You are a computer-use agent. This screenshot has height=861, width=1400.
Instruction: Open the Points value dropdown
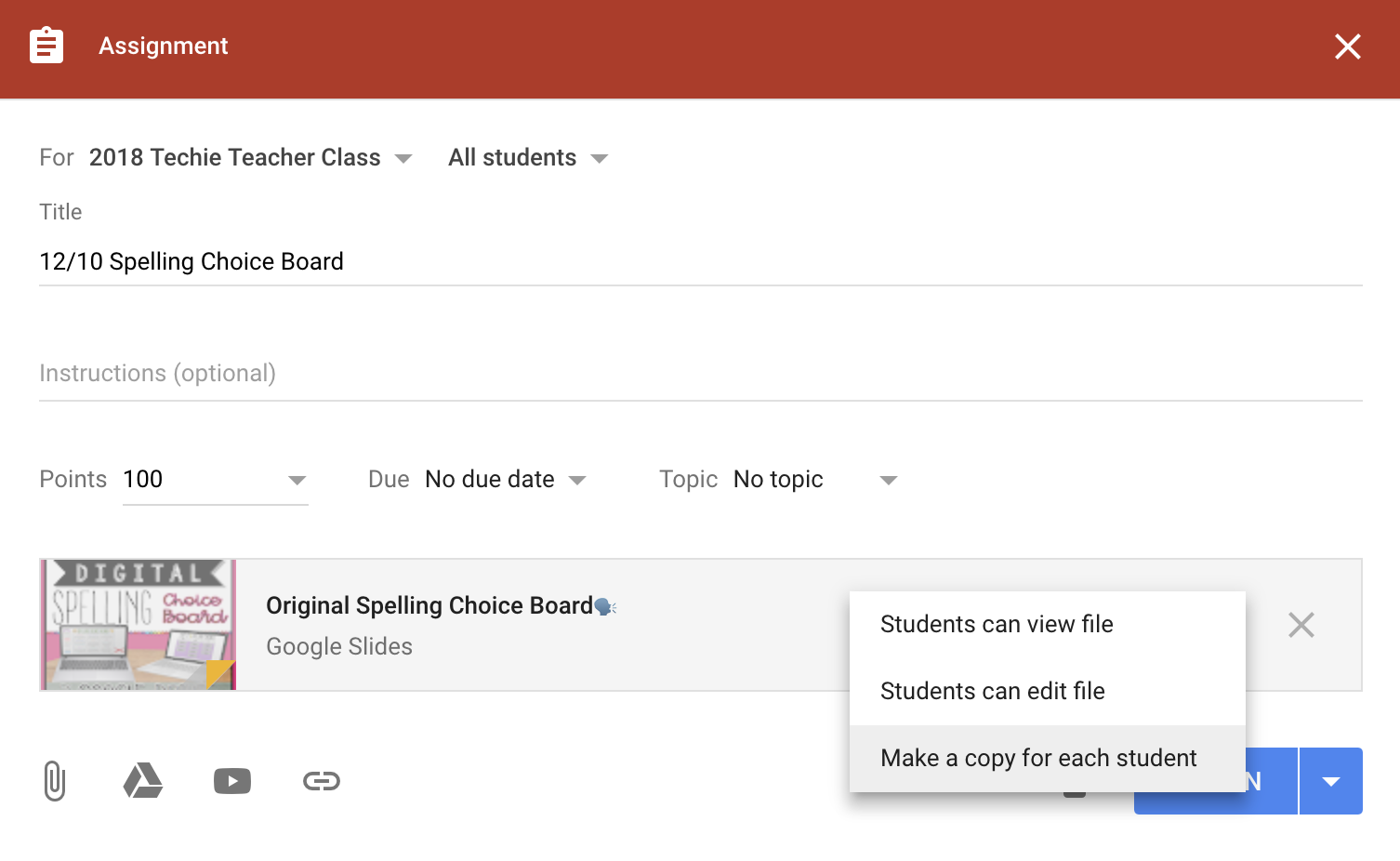pyautogui.click(x=297, y=480)
